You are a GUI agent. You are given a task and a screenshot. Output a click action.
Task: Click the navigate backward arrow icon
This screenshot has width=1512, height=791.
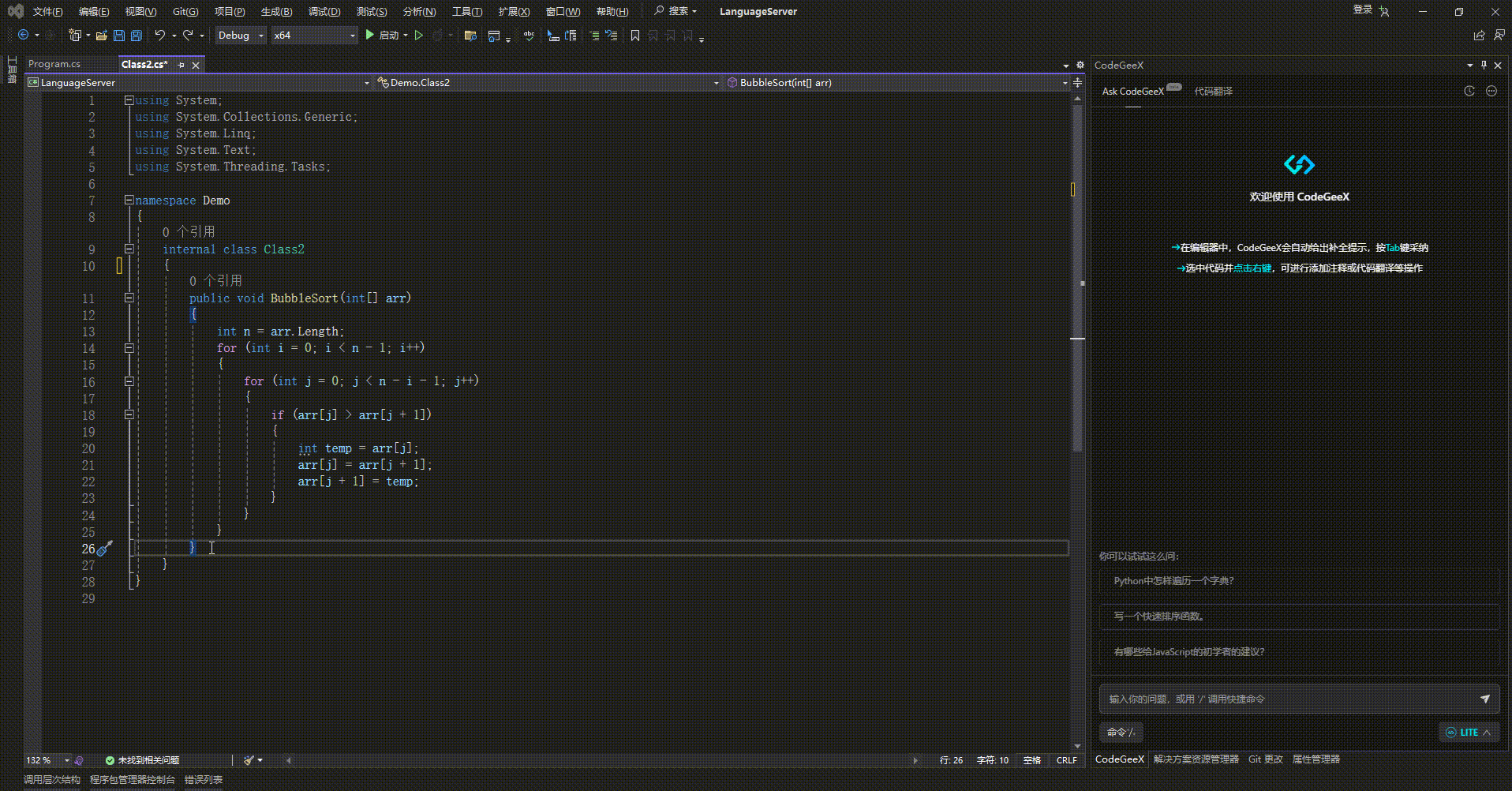pyautogui.click(x=24, y=35)
